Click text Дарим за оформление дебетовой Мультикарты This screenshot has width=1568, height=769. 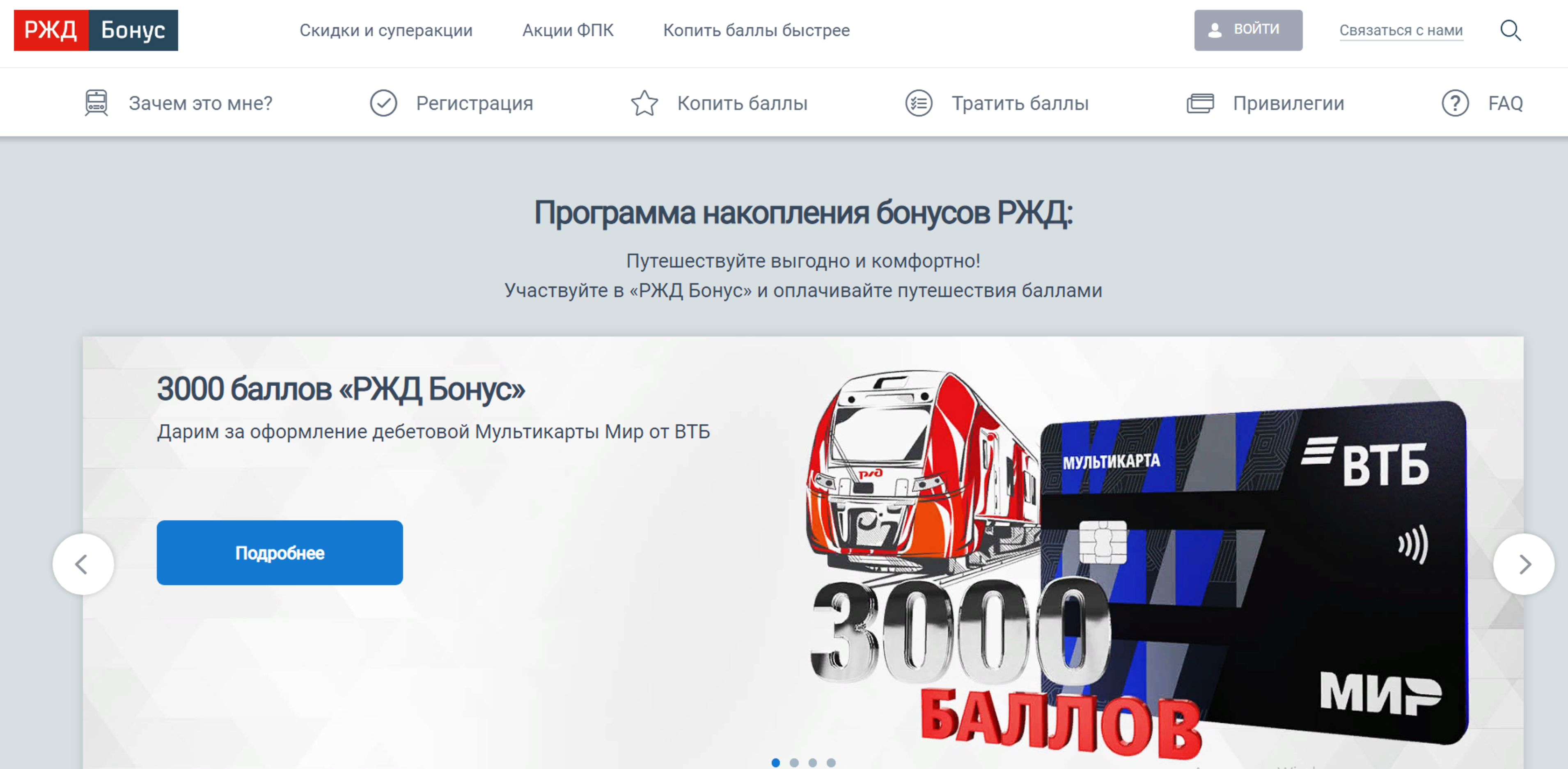click(x=433, y=431)
